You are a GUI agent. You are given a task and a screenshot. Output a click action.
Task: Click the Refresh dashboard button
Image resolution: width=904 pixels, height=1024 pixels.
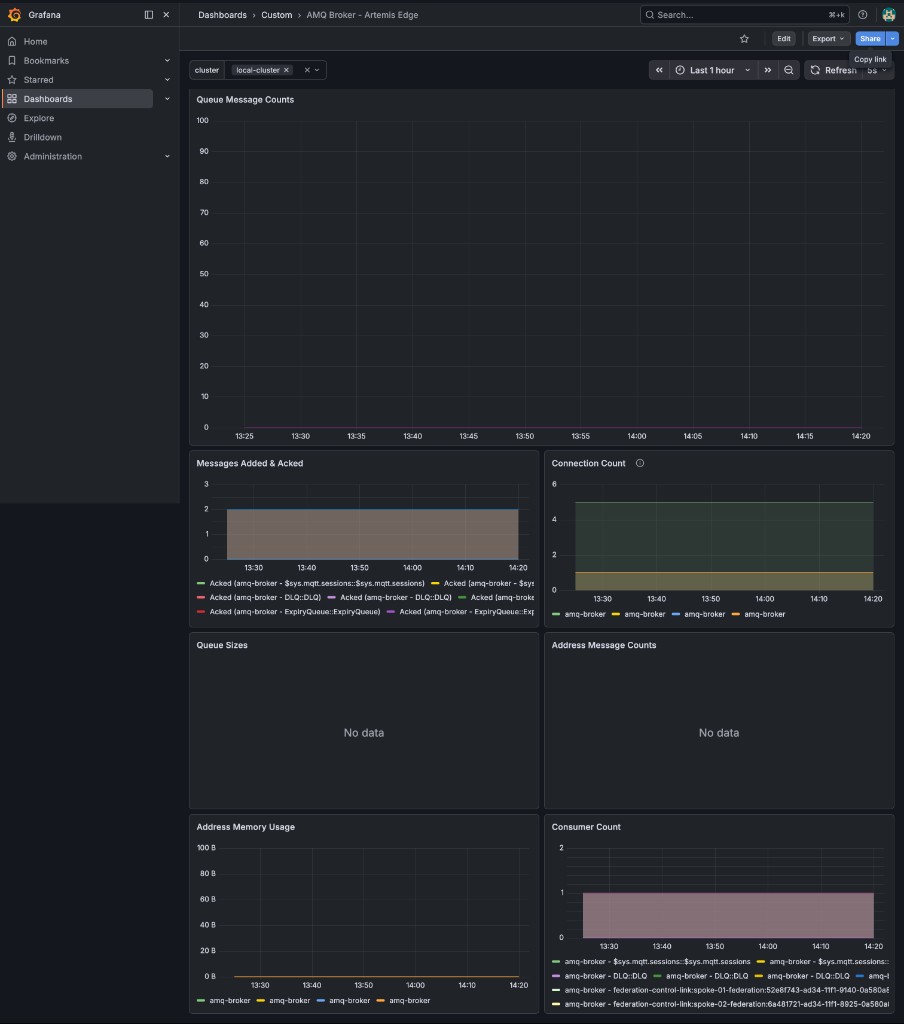[833, 70]
